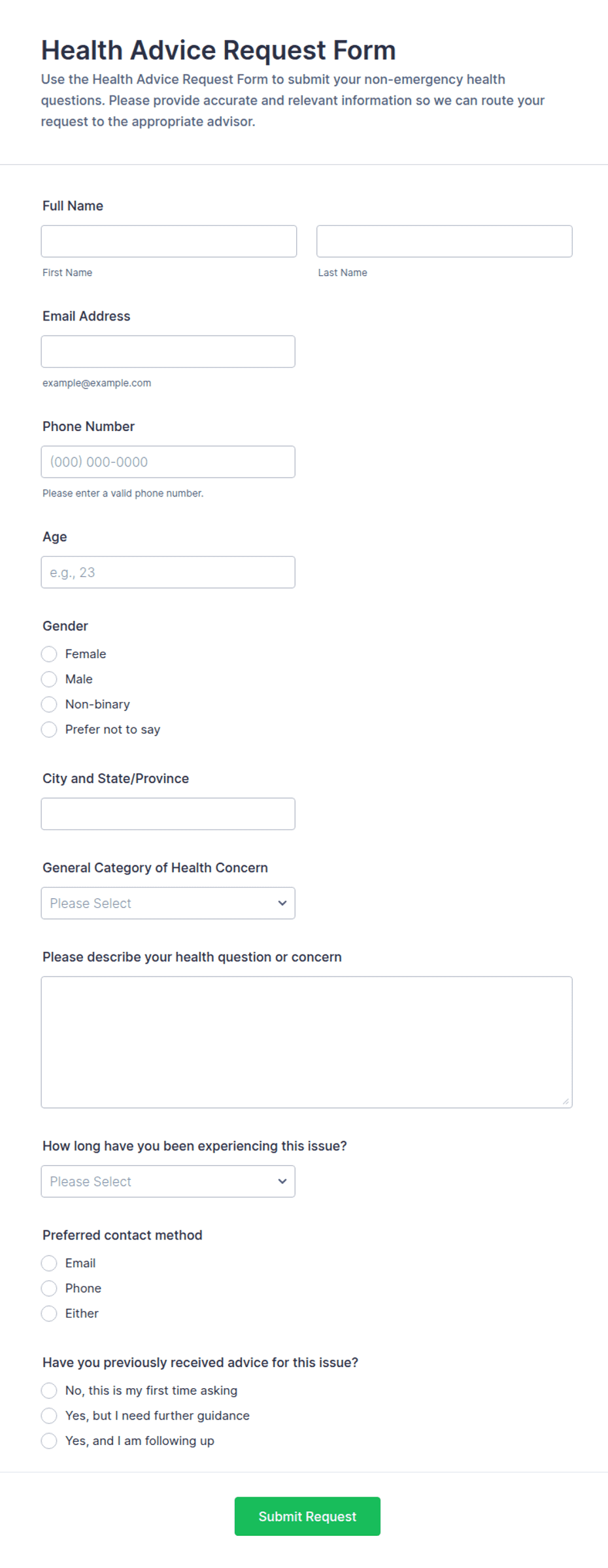Select Either as contact method
The image size is (608, 1568).
49,1314
